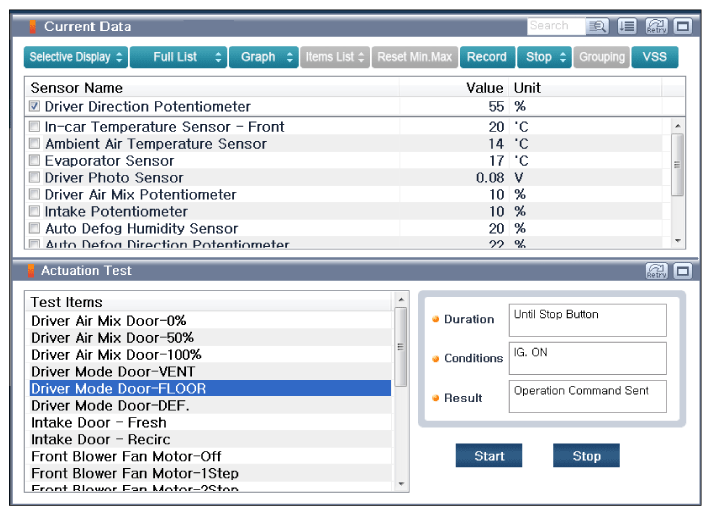711x515 pixels.
Task: Uncheck the Driver Direction Potentiometer checkbox
Action: (x=34, y=106)
